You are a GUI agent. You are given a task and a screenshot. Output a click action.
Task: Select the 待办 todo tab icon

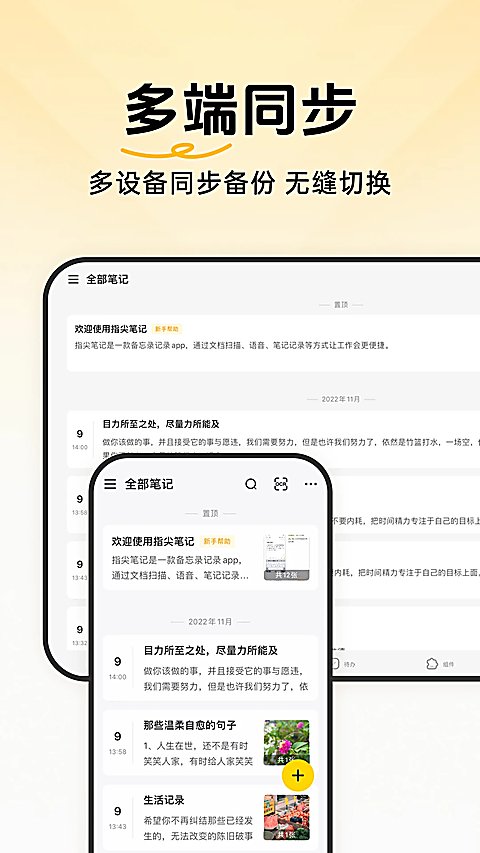pos(335,664)
